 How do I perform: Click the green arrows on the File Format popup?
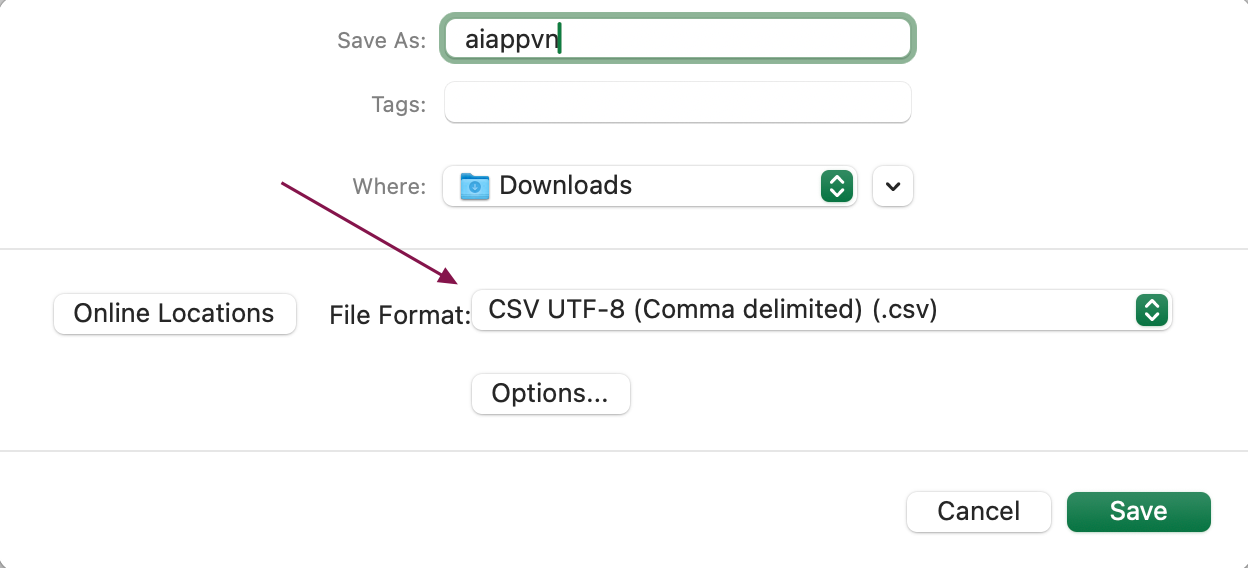pos(1152,310)
